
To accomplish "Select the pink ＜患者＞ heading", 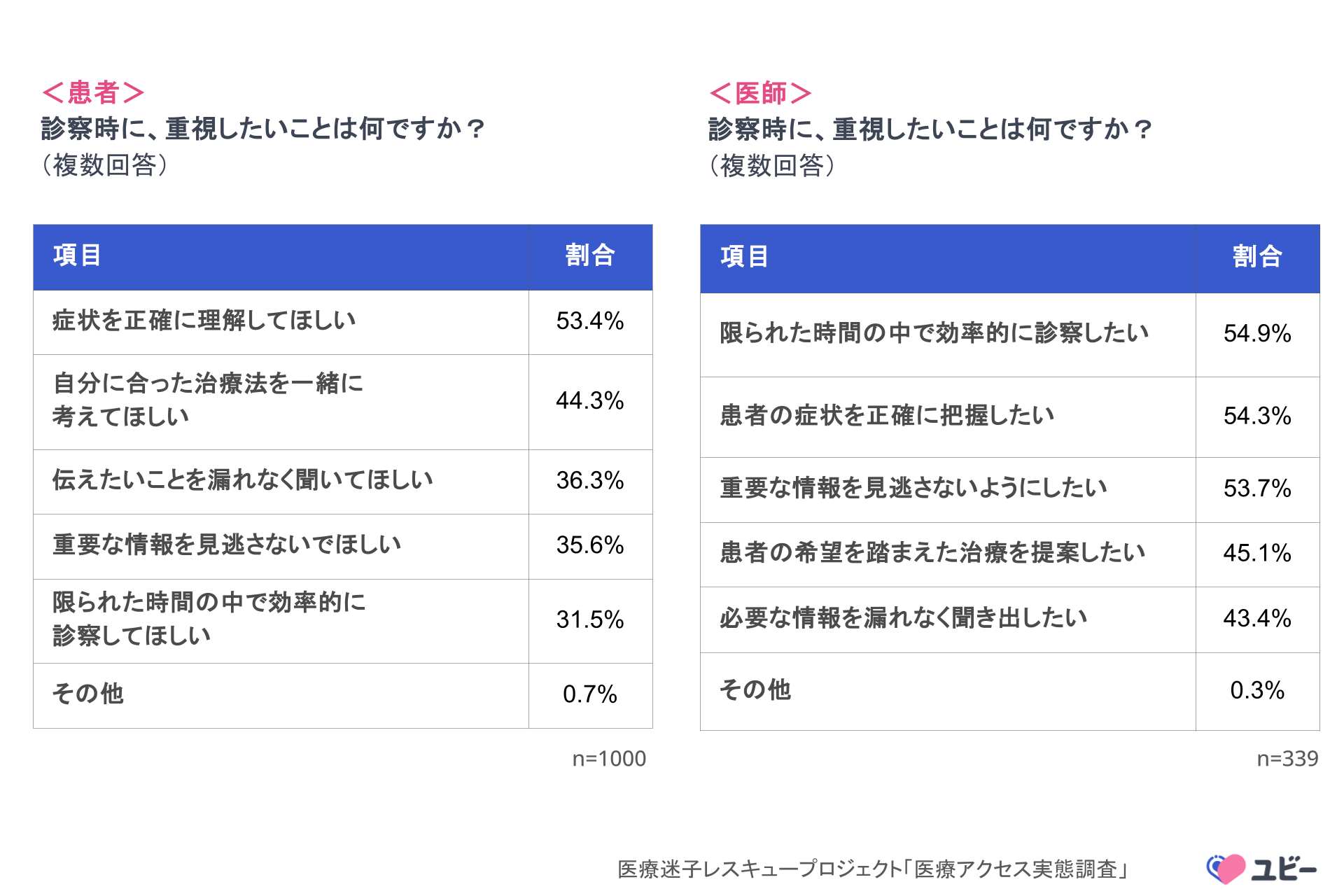I will pyautogui.click(x=93, y=92).
